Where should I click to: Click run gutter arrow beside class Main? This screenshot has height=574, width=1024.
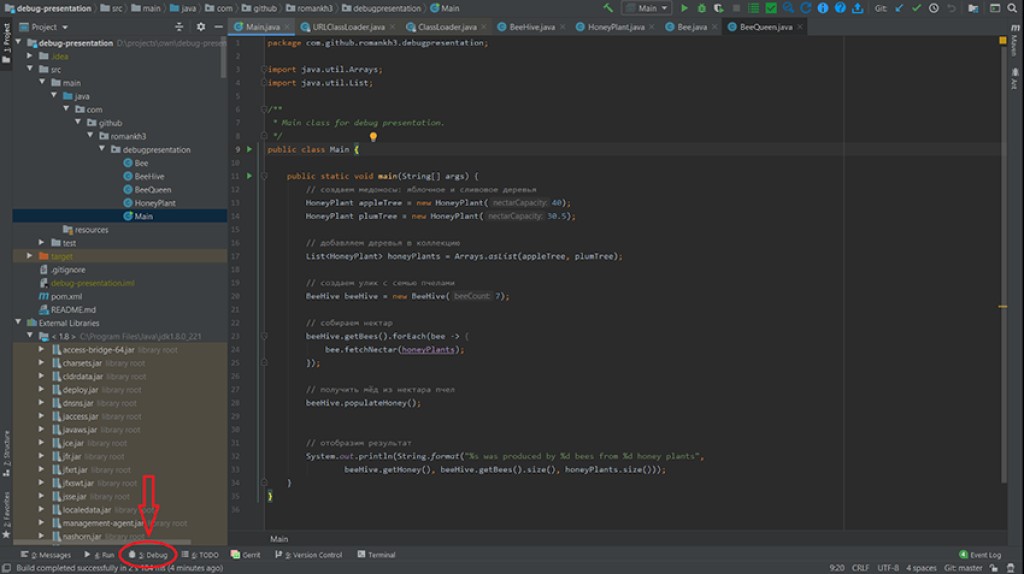[249, 150]
